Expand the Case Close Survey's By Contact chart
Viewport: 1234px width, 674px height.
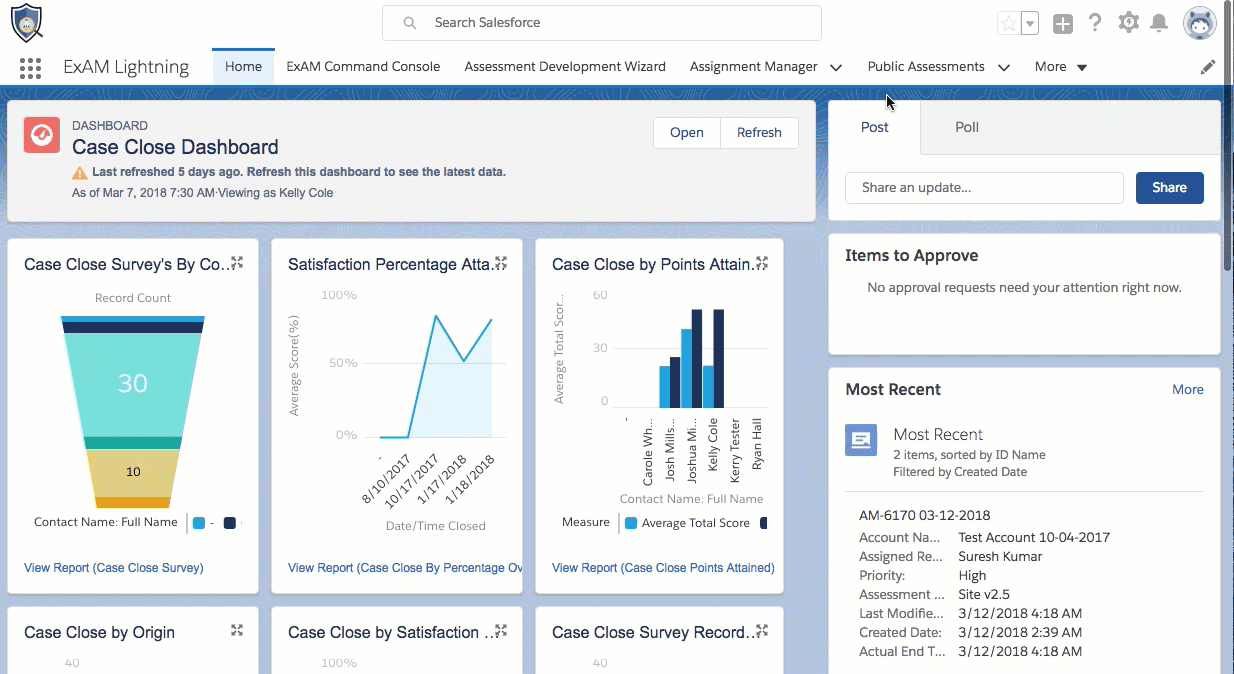pyautogui.click(x=237, y=263)
